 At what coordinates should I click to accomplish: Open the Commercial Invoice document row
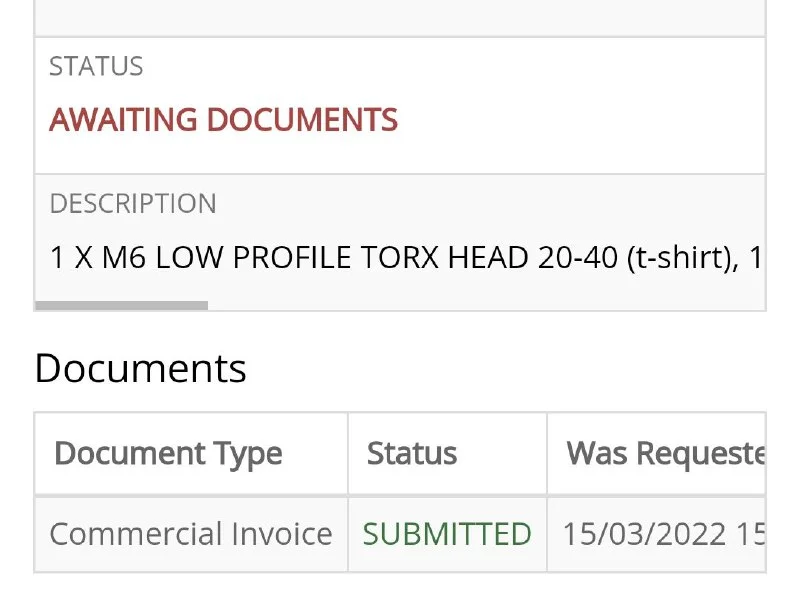pyautogui.click(x=190, y=534)
